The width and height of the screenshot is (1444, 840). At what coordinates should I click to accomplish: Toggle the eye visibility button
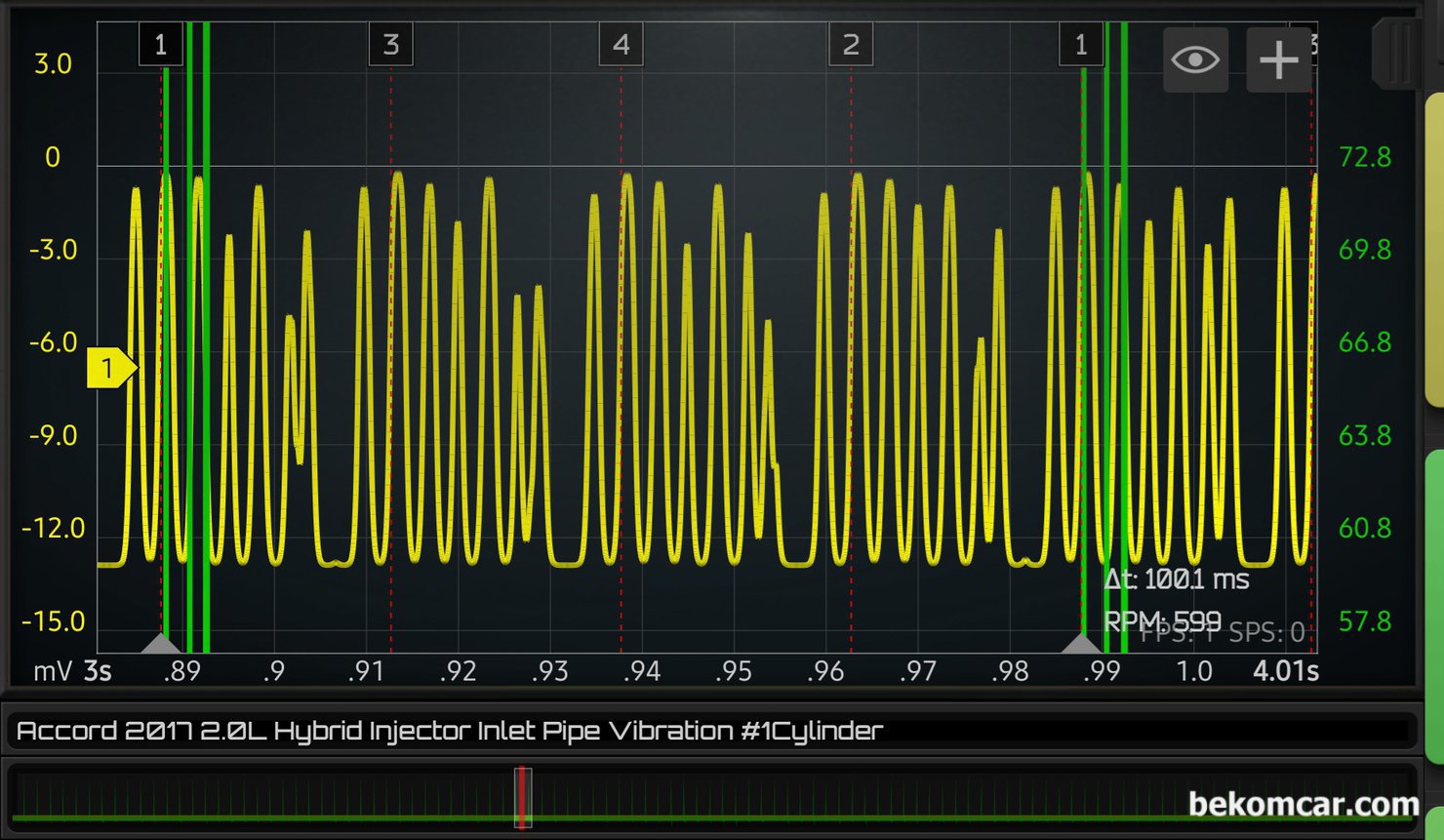tap(1195, 60)
